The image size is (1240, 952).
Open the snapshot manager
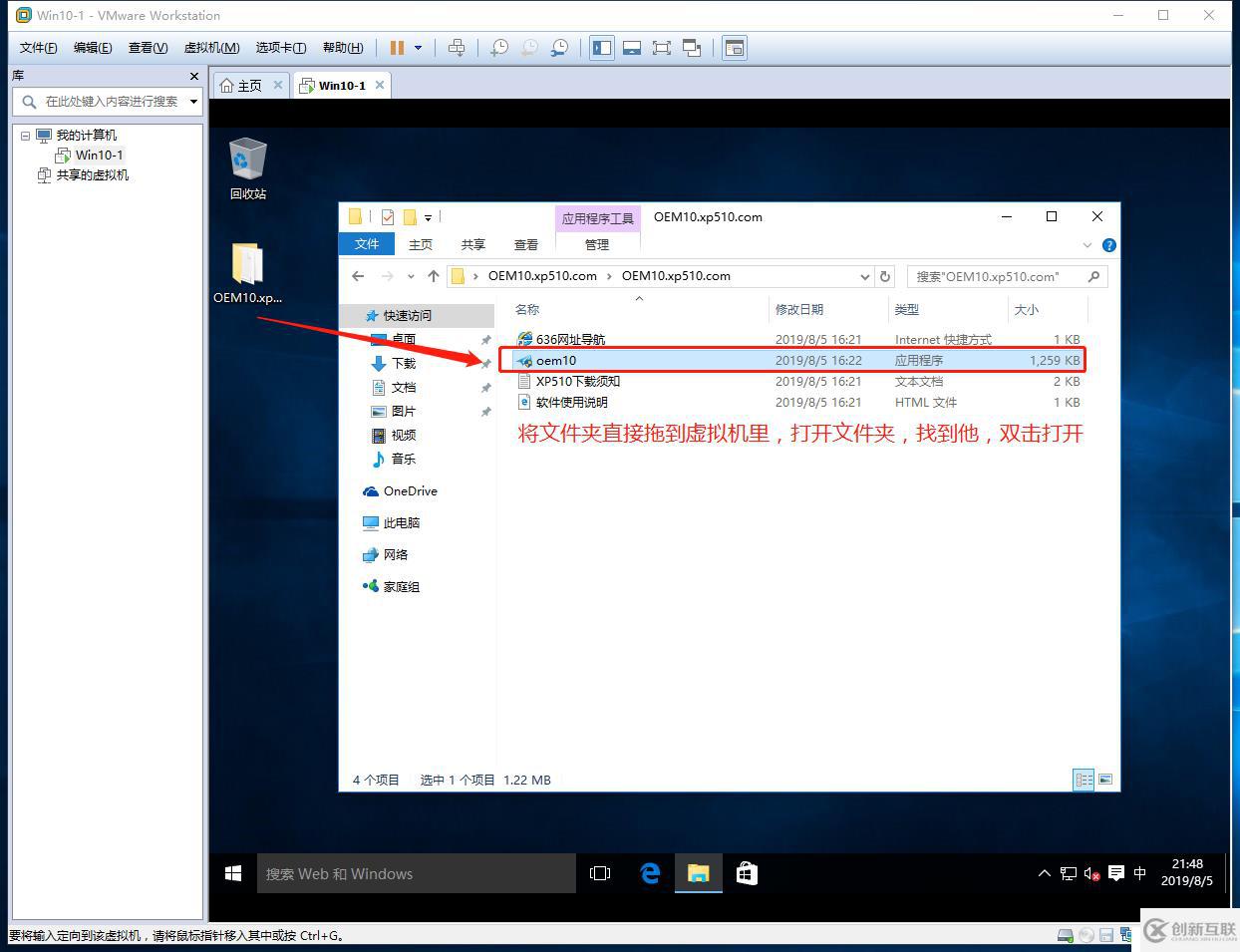coord(559,47)
